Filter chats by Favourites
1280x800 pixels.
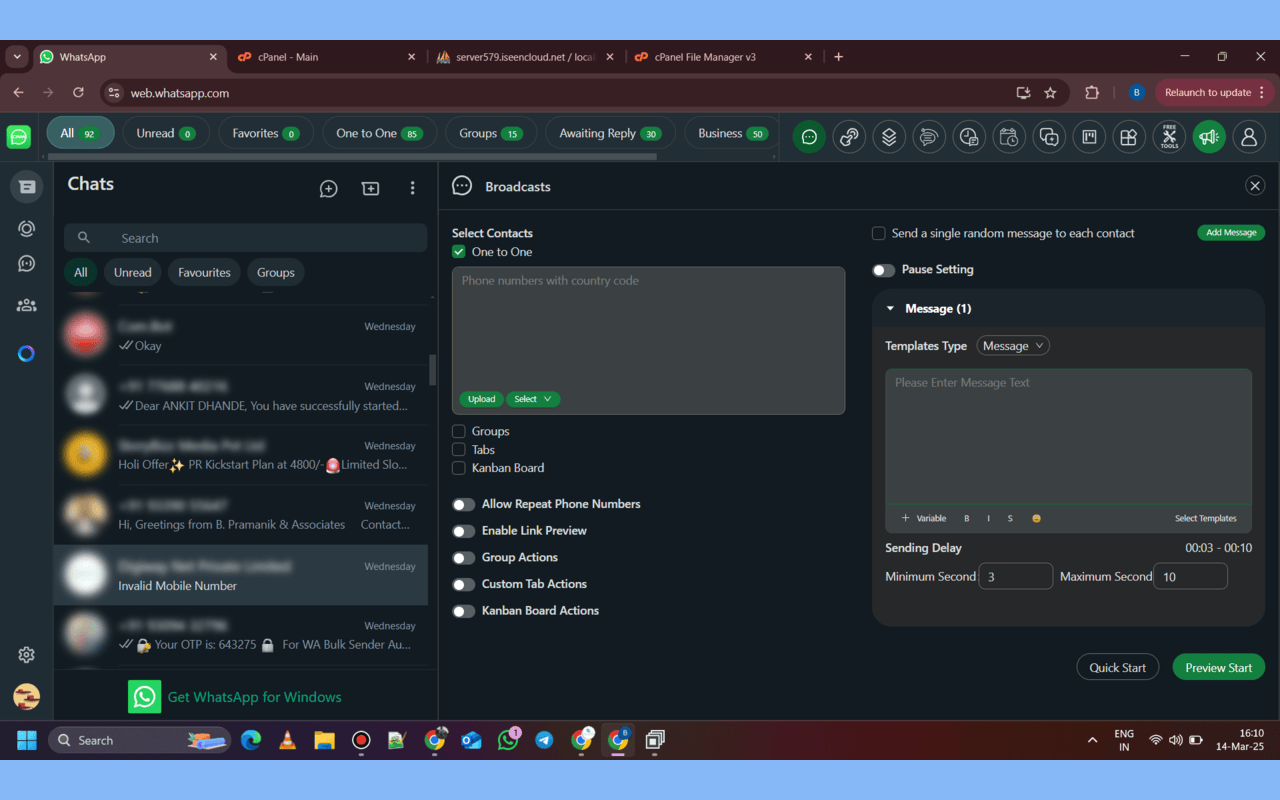click(204, 273)
